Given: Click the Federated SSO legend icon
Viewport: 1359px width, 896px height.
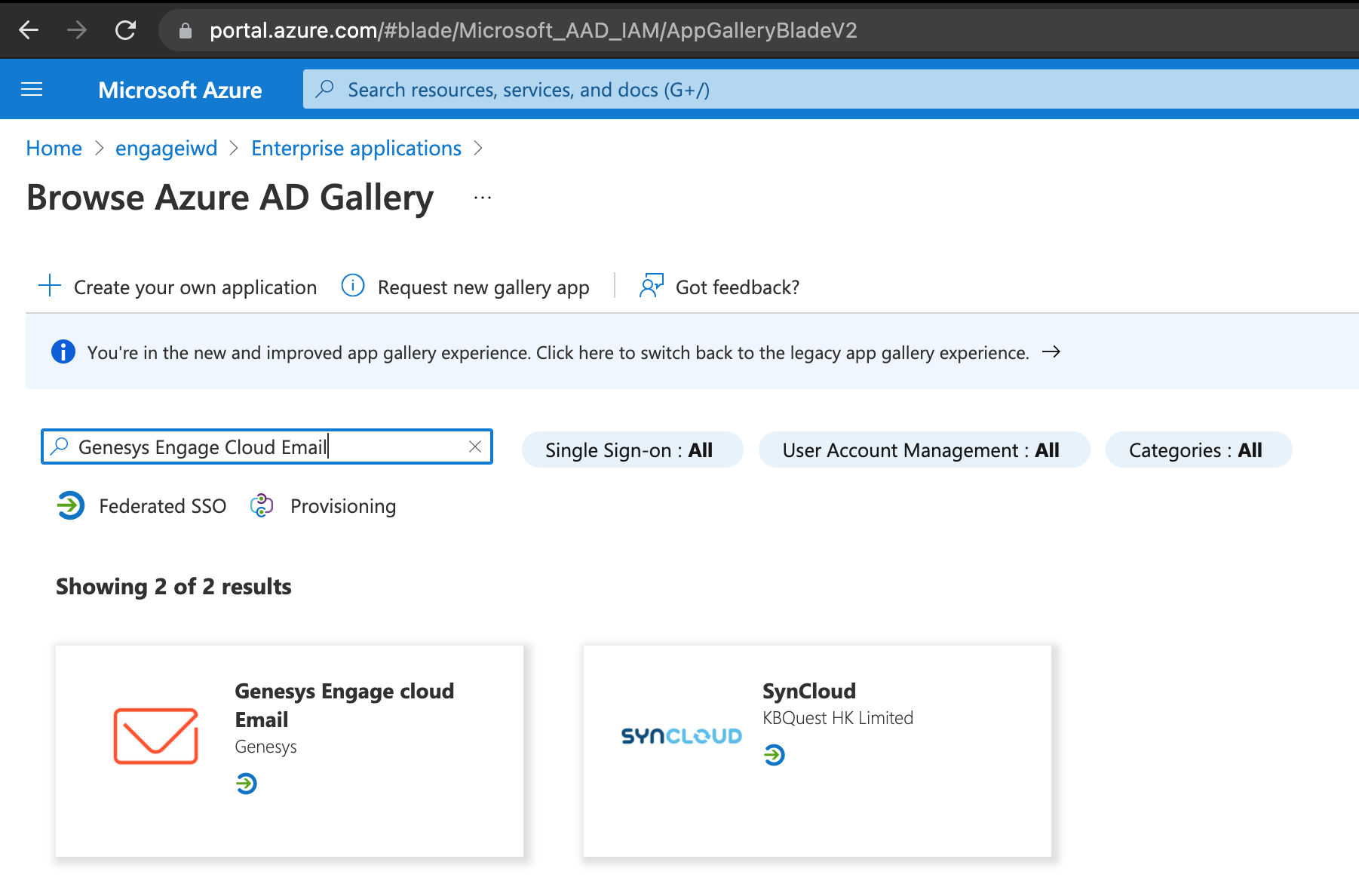Looking at the screenshot, I should tap(71, 505).
